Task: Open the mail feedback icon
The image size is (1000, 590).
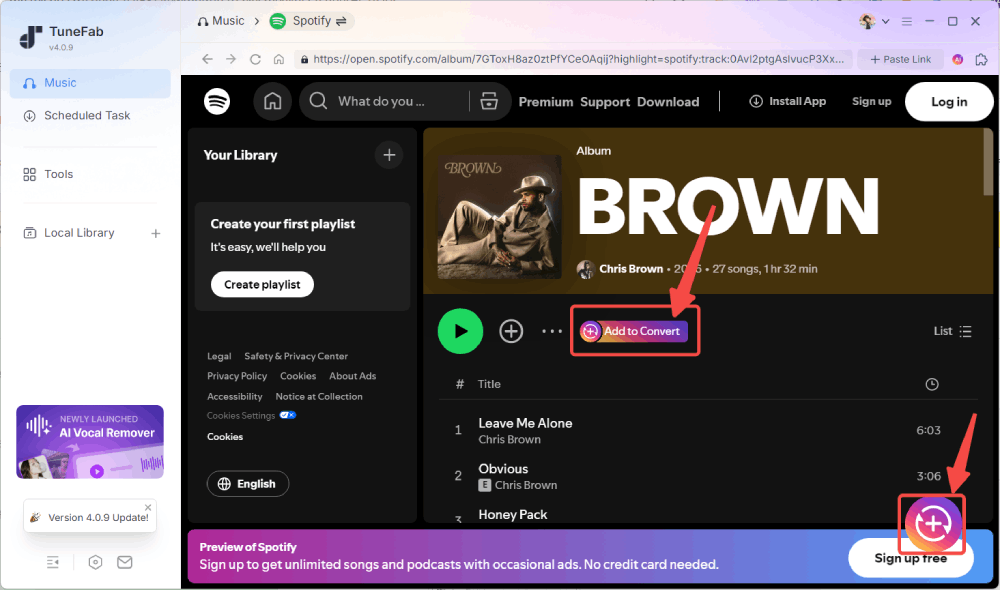Action: [125, 562]
